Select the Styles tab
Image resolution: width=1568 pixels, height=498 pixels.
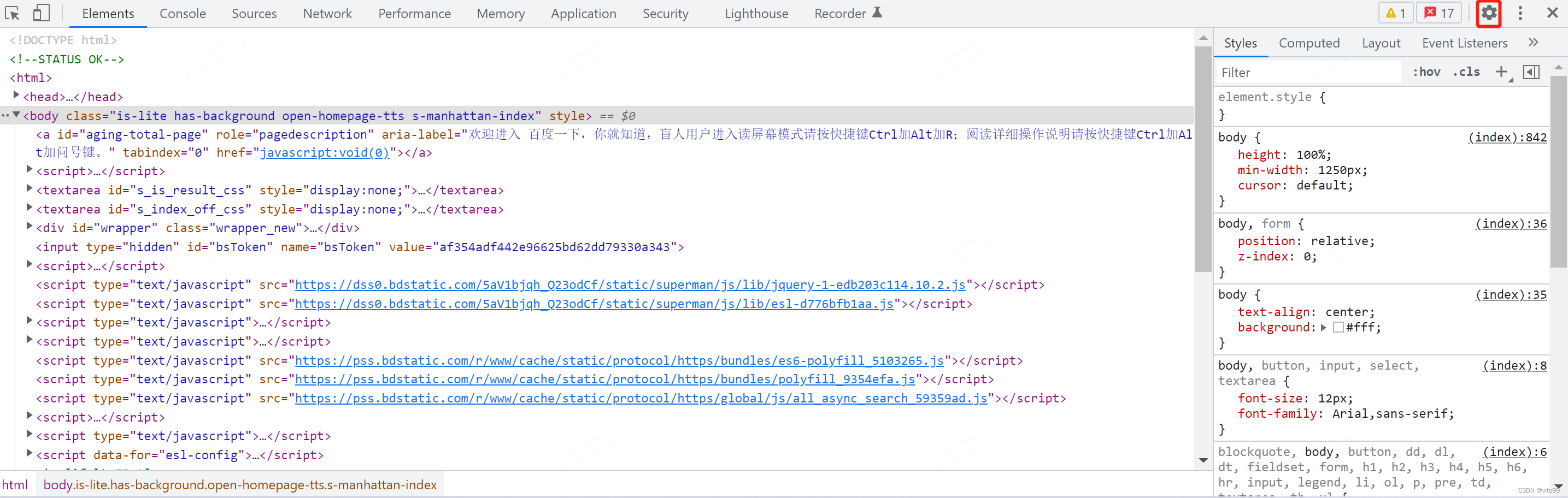point(1240,43)
